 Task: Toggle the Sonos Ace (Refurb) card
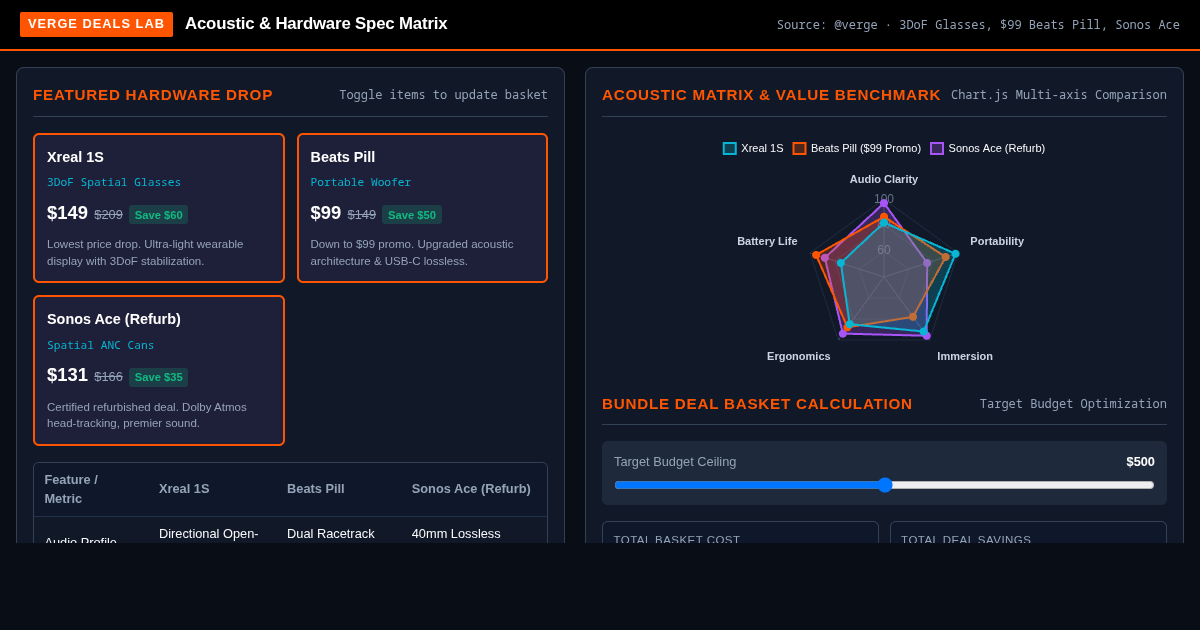pyautogui.click(x=159, y=370)
